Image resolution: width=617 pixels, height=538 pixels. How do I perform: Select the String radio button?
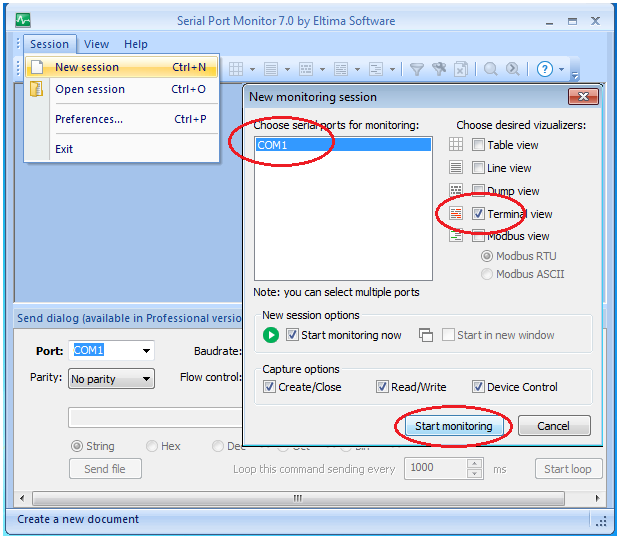77,446
